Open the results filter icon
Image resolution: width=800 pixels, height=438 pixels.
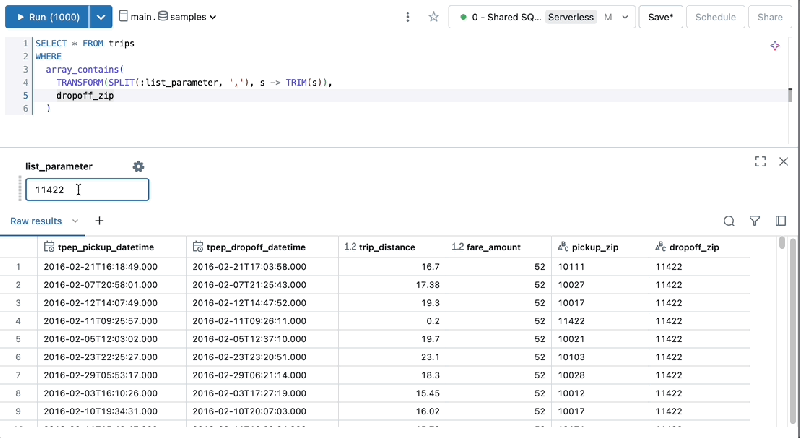[x=755, y=221]
